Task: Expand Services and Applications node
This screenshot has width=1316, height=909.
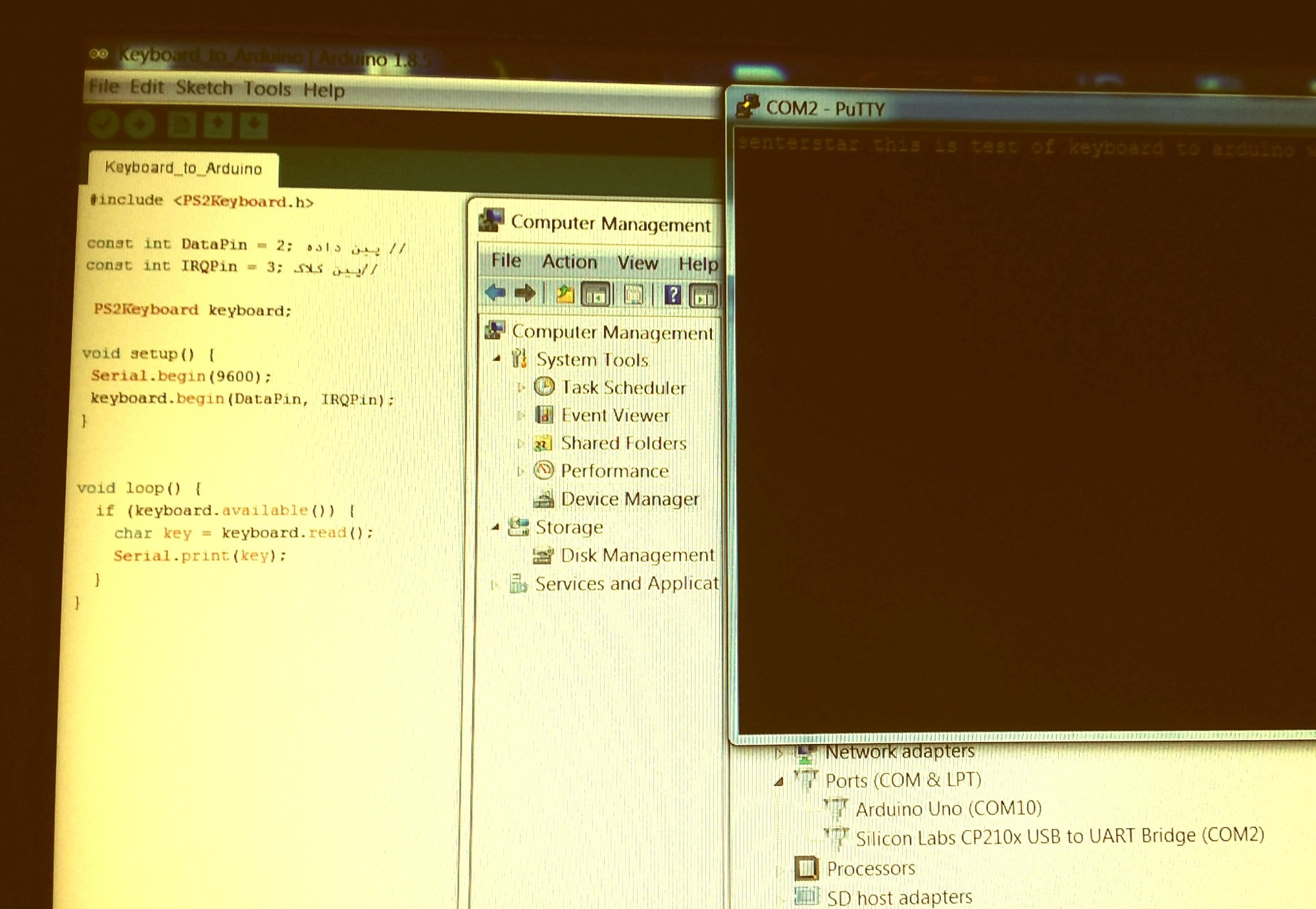Action: coord(494,584)
